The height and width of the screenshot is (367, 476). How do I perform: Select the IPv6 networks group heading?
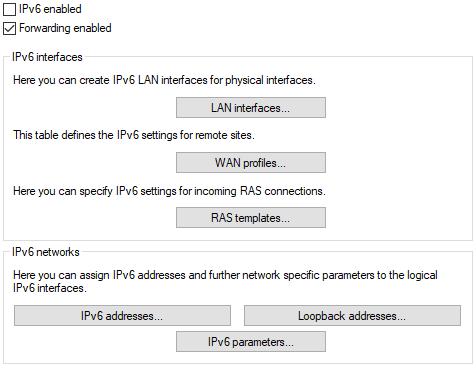click(46, 252)
